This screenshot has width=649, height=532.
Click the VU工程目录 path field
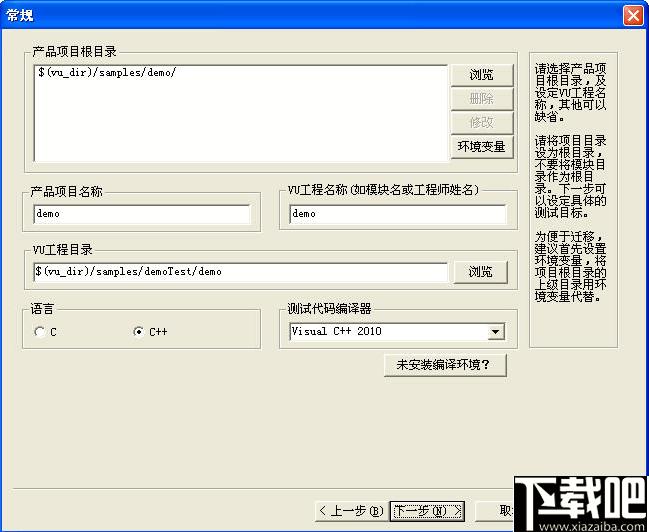(239, 271)
